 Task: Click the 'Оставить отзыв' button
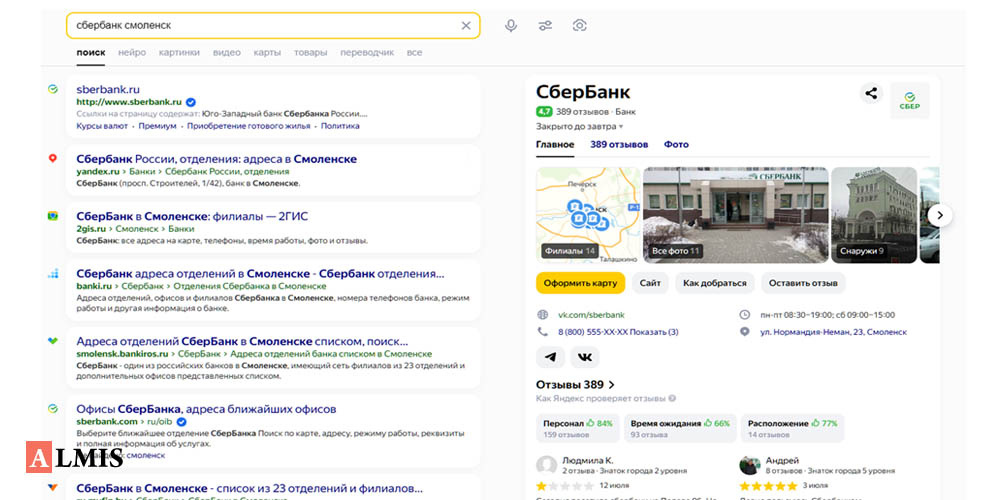[x=803, y=283]
